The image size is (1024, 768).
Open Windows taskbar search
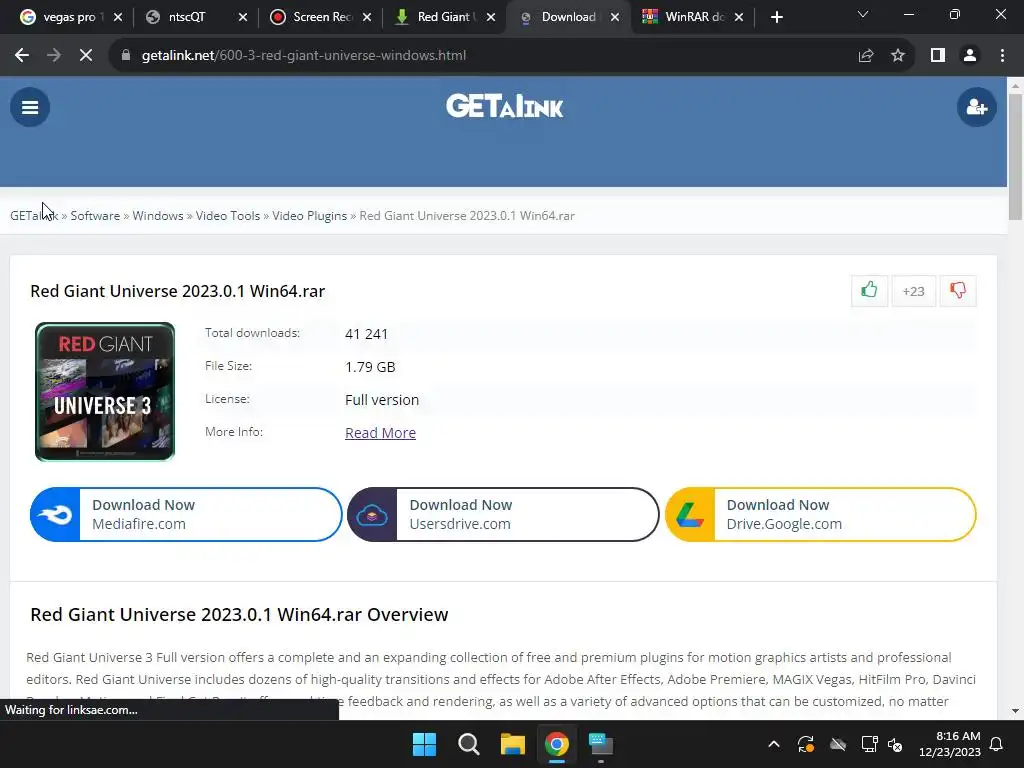pos(468,744)
